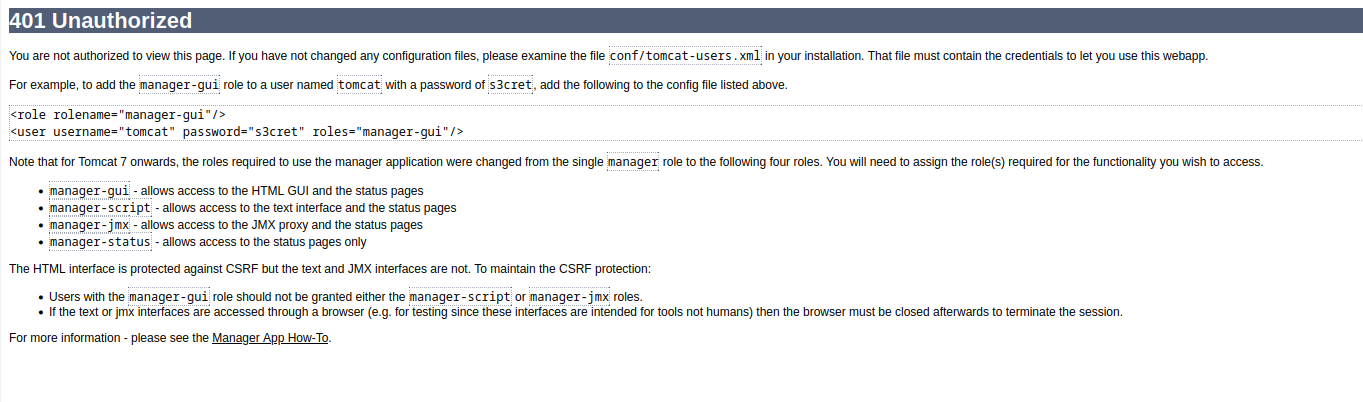Click the inline s3cret password in example sentence
The height and width of the screenshot is (402, 1363).
(510, 85)
